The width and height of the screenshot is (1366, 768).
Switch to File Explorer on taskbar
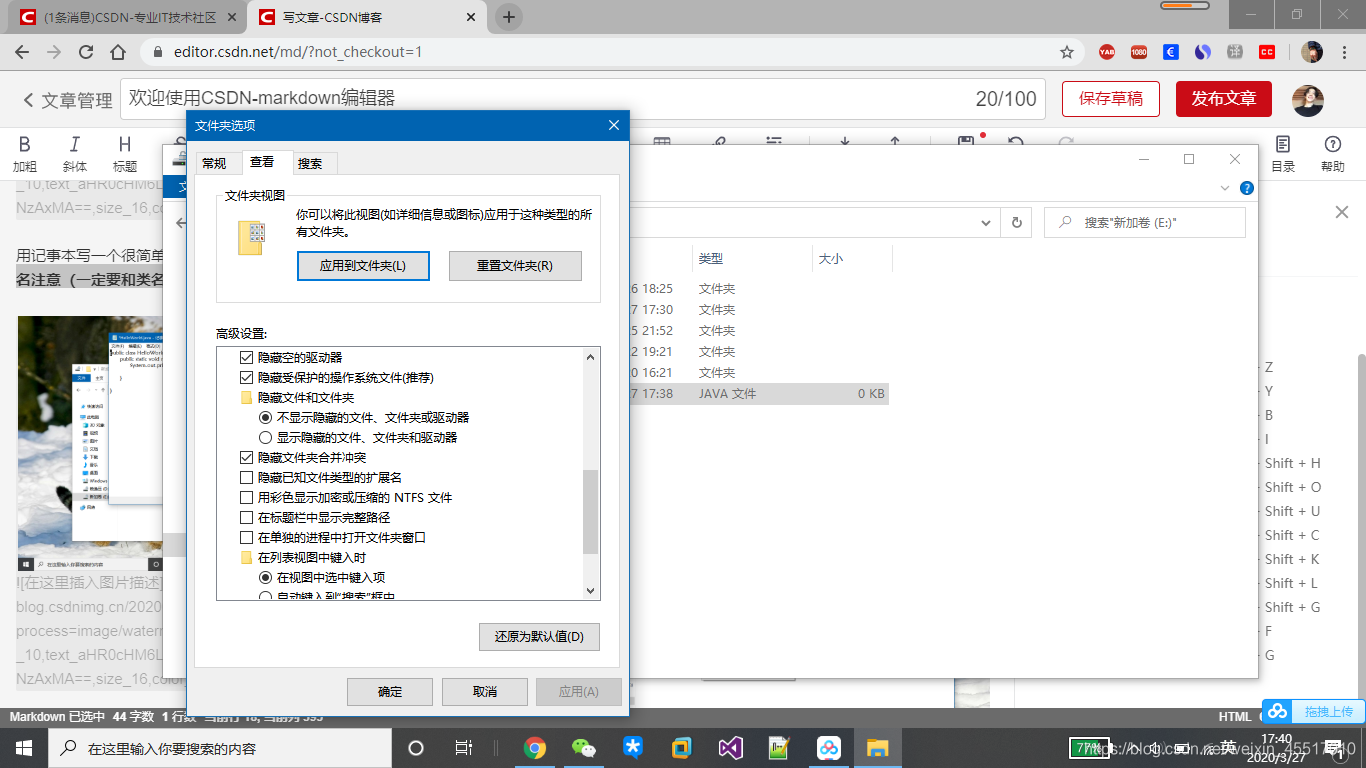pos(877,747)
